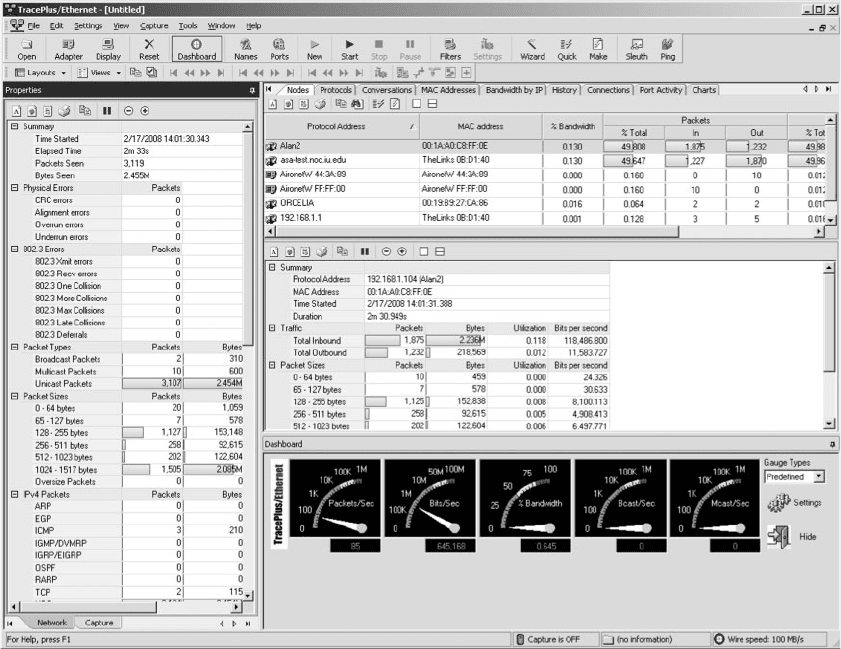Sort by Protocol Address column header
841x649 pixels.
pyautogui.click(x=342, y=127)
